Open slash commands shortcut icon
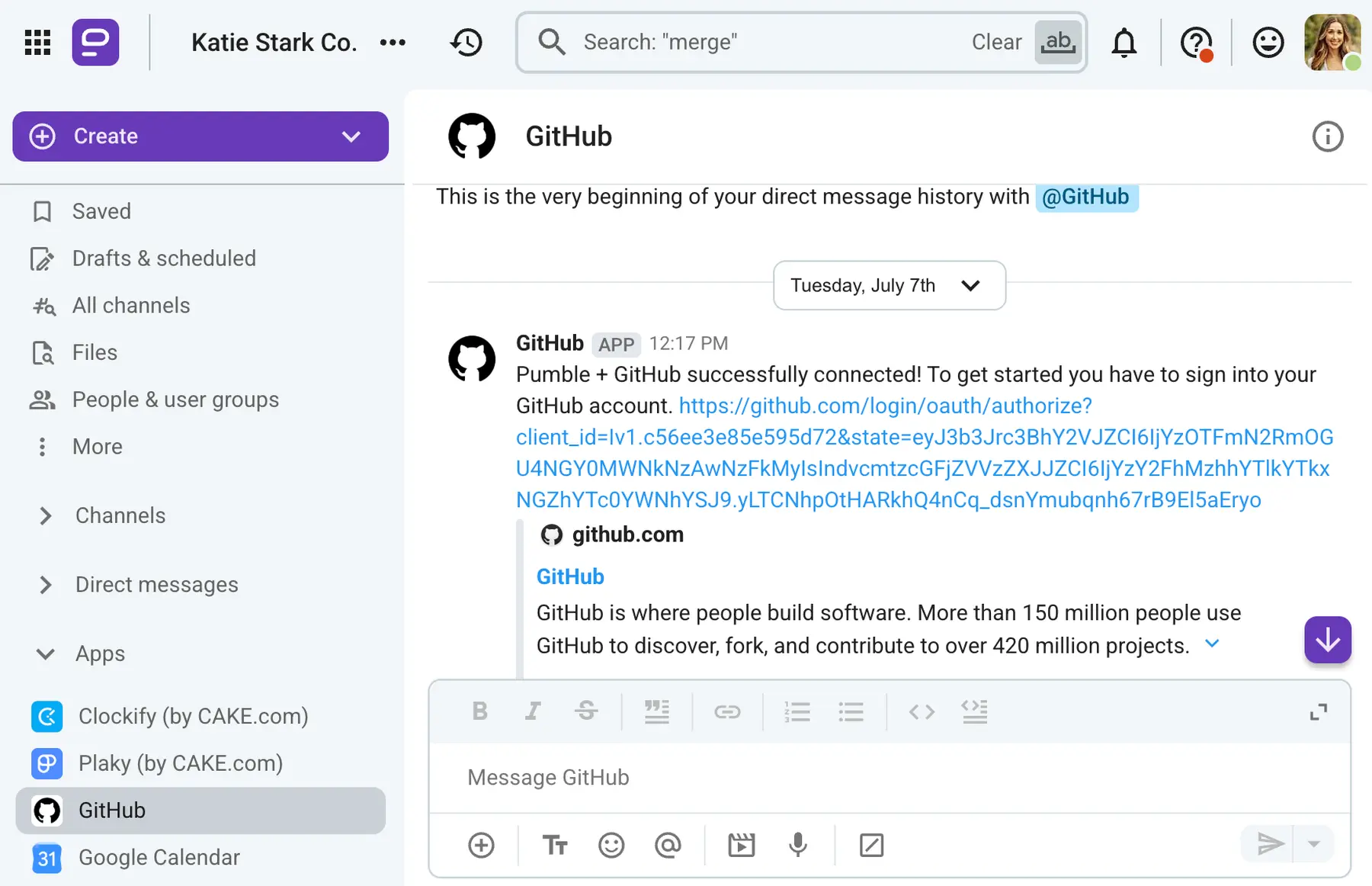 (x=871, y=845)
